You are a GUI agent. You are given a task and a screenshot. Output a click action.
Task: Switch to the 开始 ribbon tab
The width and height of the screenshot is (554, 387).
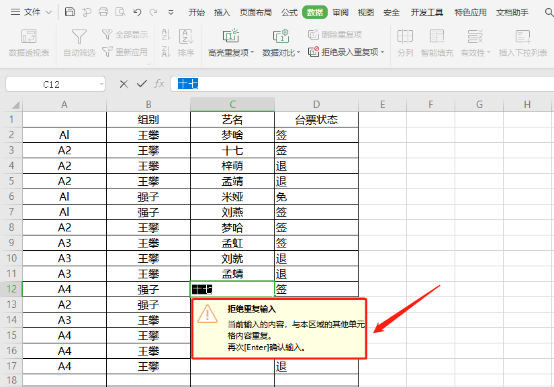(x=196, y=12)
